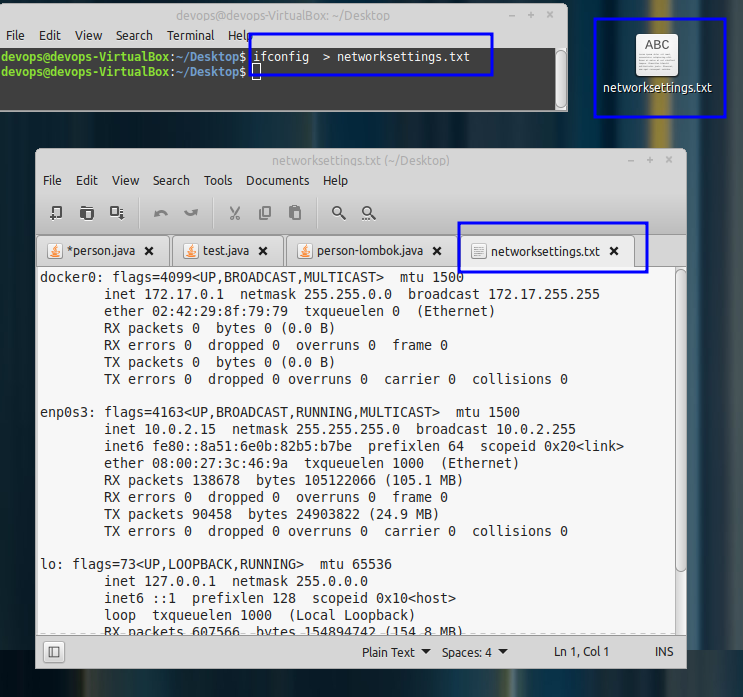Image resolution: width=743 pixels, height=697 pixels.
Task: Open the editor File menu
Action: [52, 181]
